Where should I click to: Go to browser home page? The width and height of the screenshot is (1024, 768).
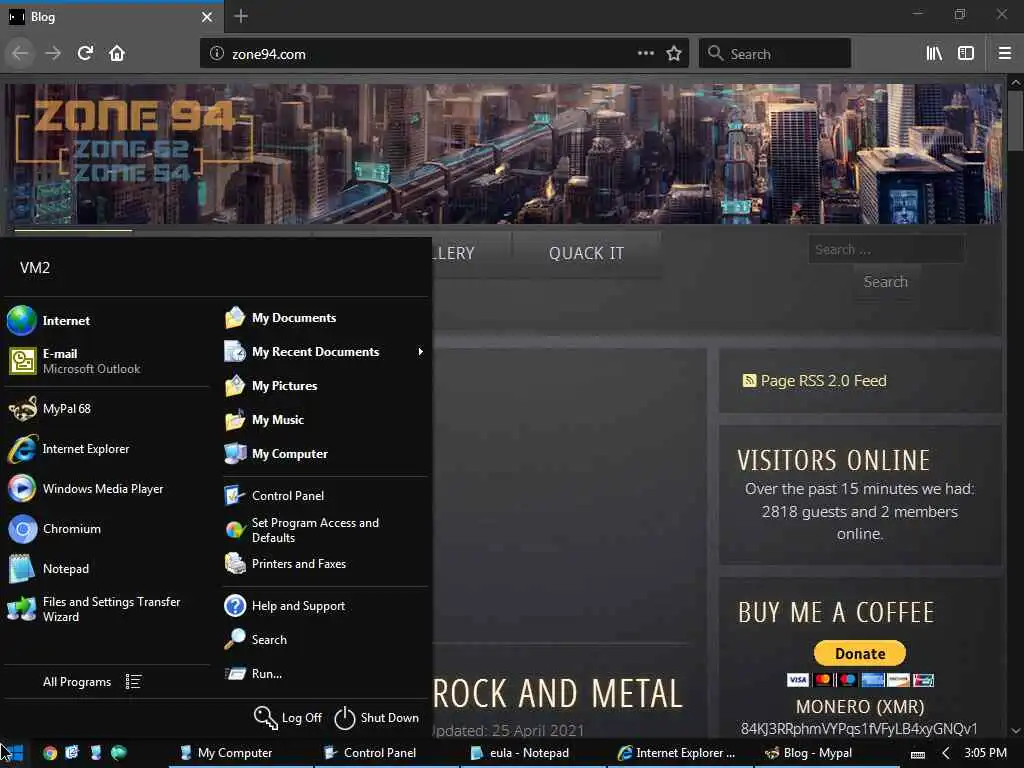117,54
